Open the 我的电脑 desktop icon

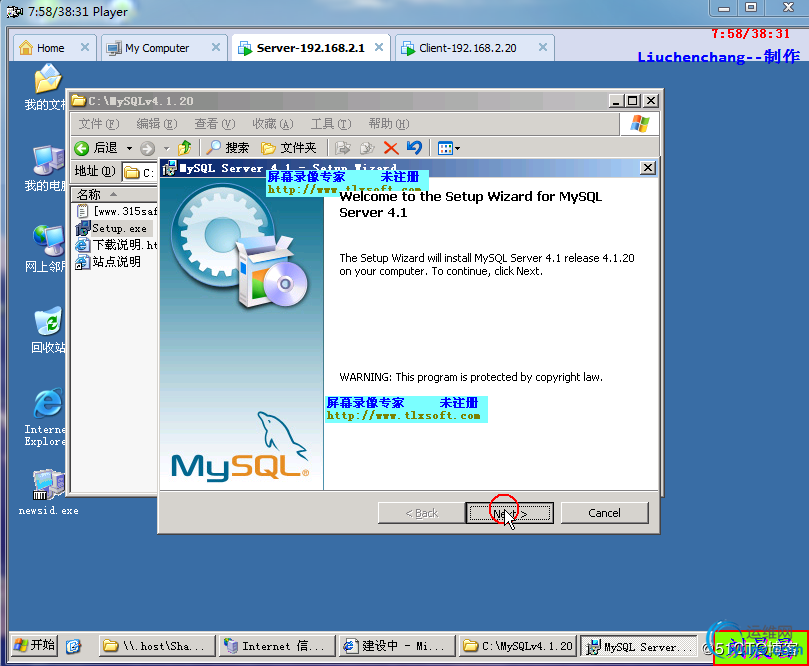point(47,168)
